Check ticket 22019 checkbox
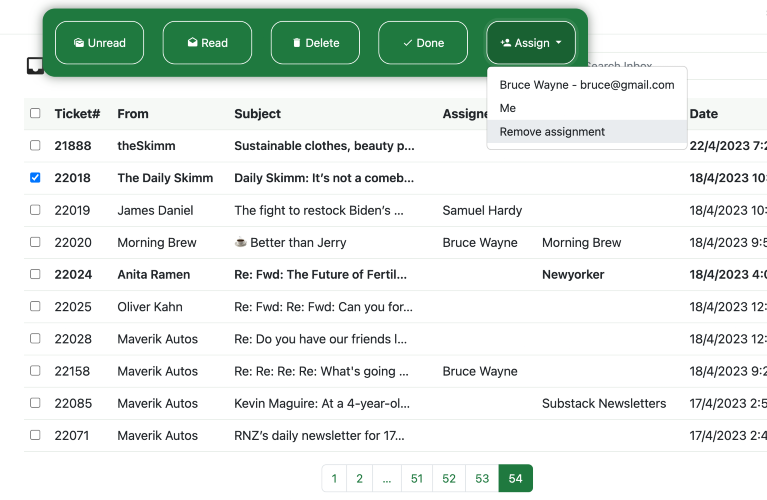The width and height of the screenshot is (767, 500). [x=35, y=210]
